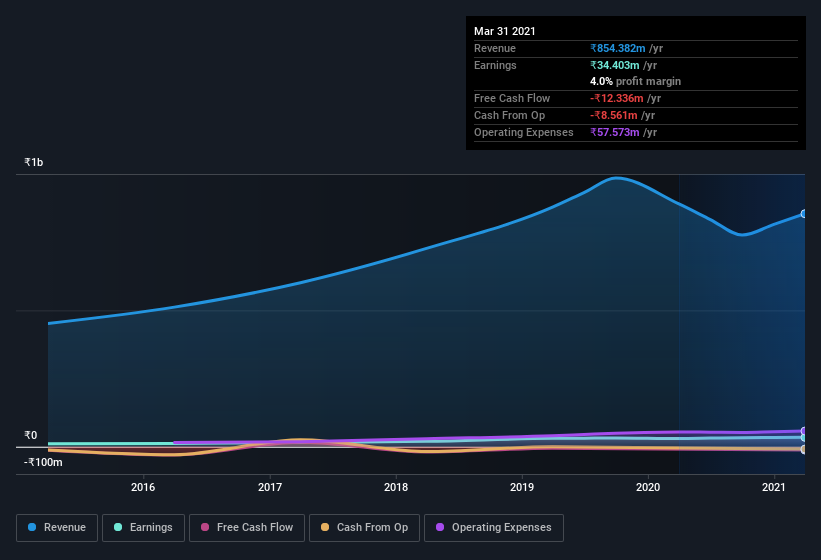Click the Free Cash Flow label in tooltip
The image size is (821, 560).
click(x=512, y=98)
